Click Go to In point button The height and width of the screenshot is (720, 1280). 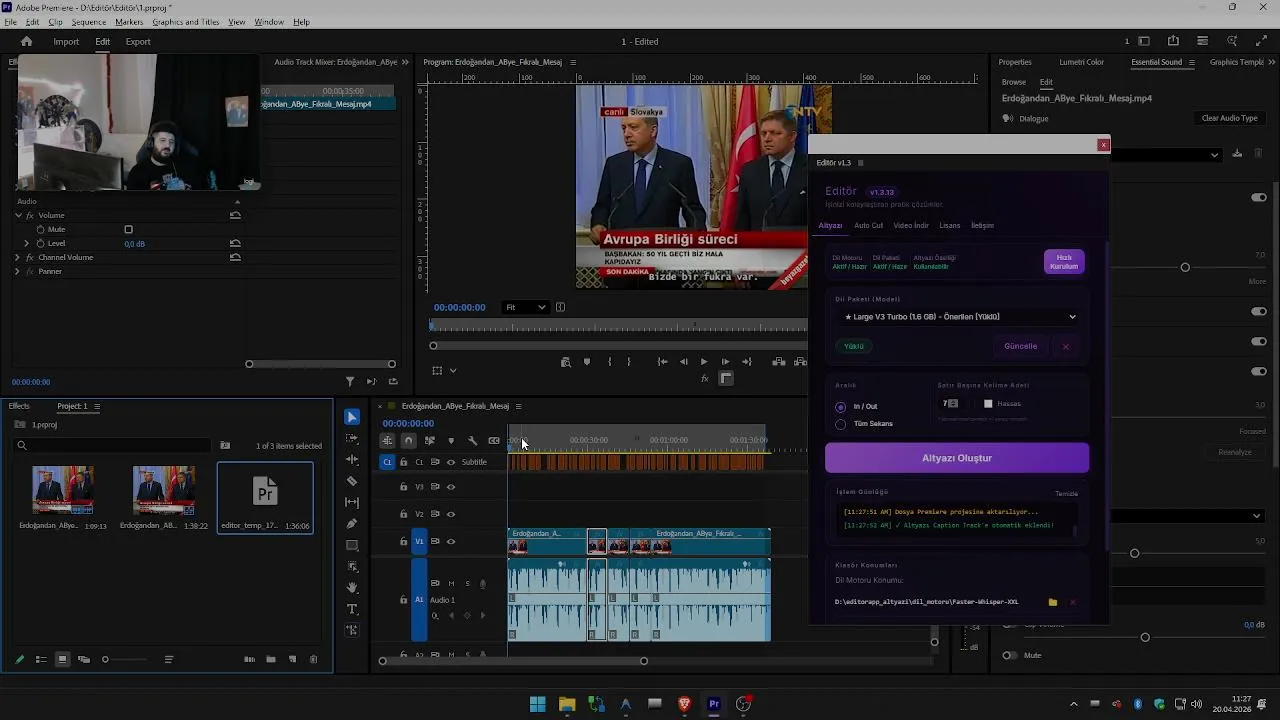[x=662, y=362]
